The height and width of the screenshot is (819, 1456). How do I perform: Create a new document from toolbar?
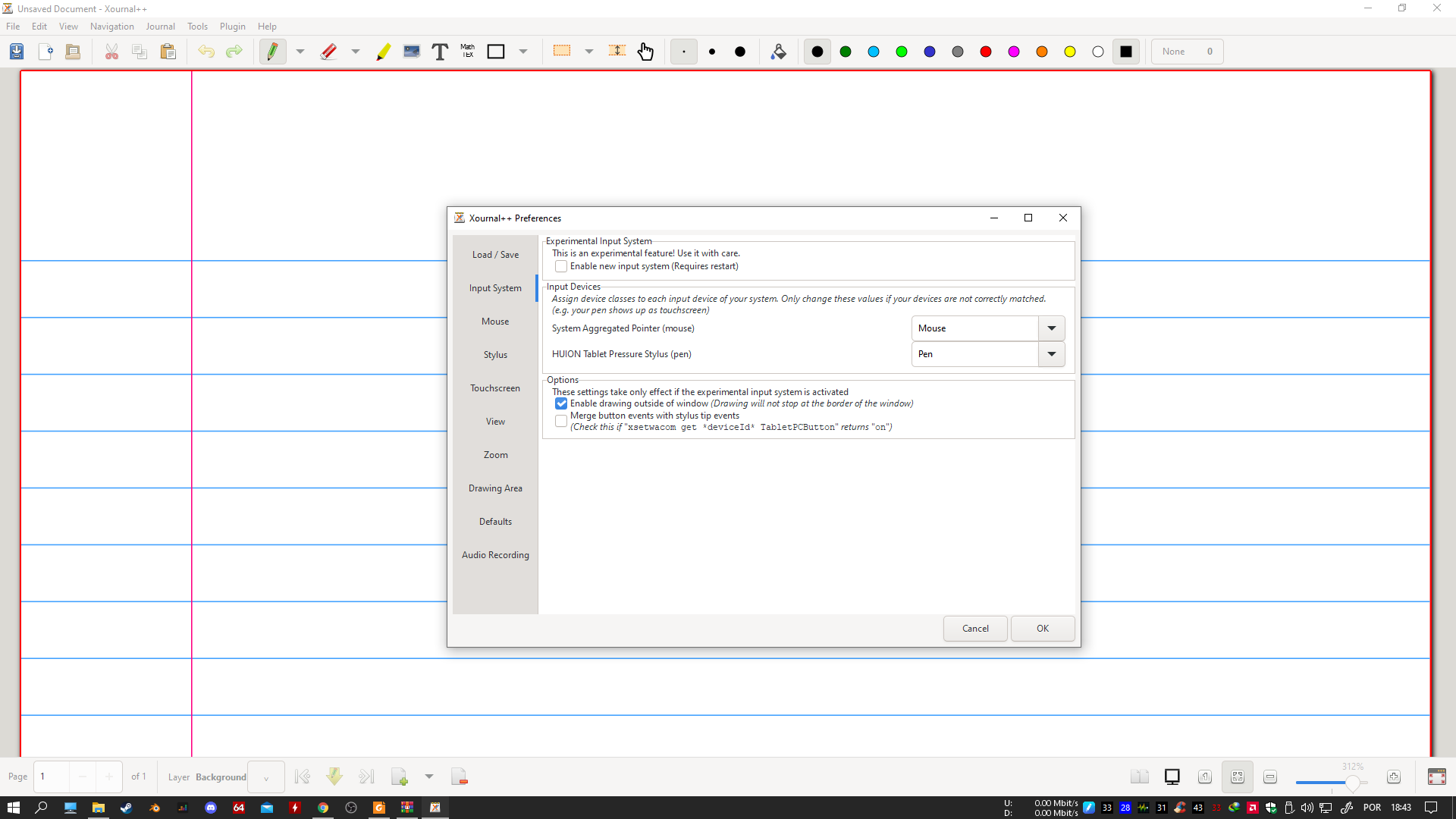[x=45, y=52]
